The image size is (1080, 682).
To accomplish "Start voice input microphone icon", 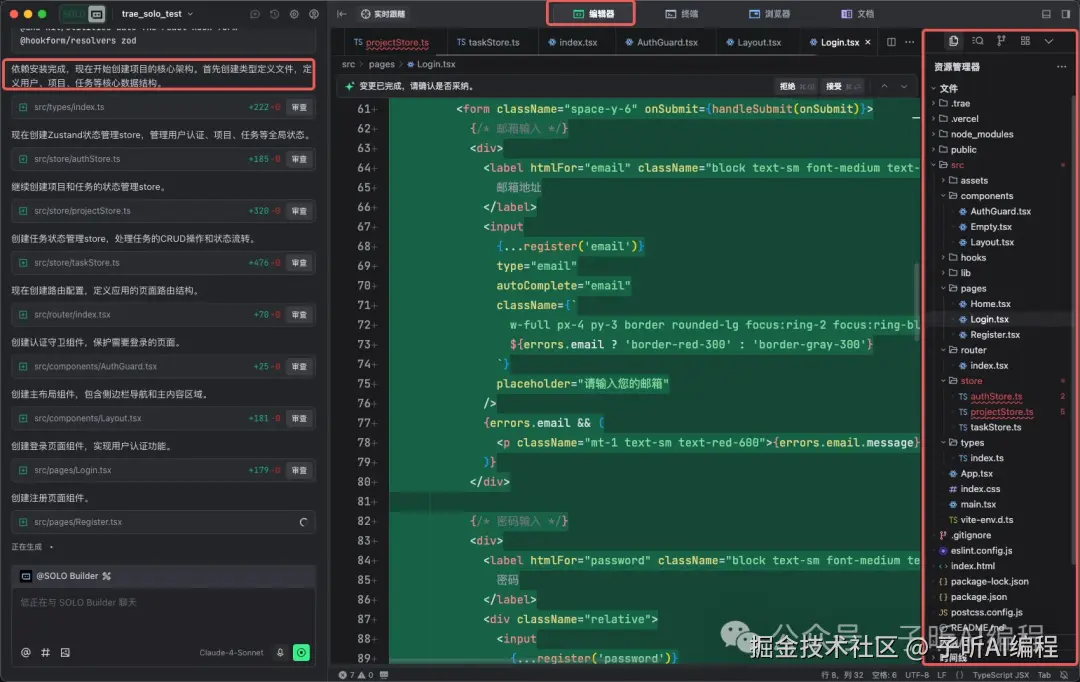I will [280, 652].
